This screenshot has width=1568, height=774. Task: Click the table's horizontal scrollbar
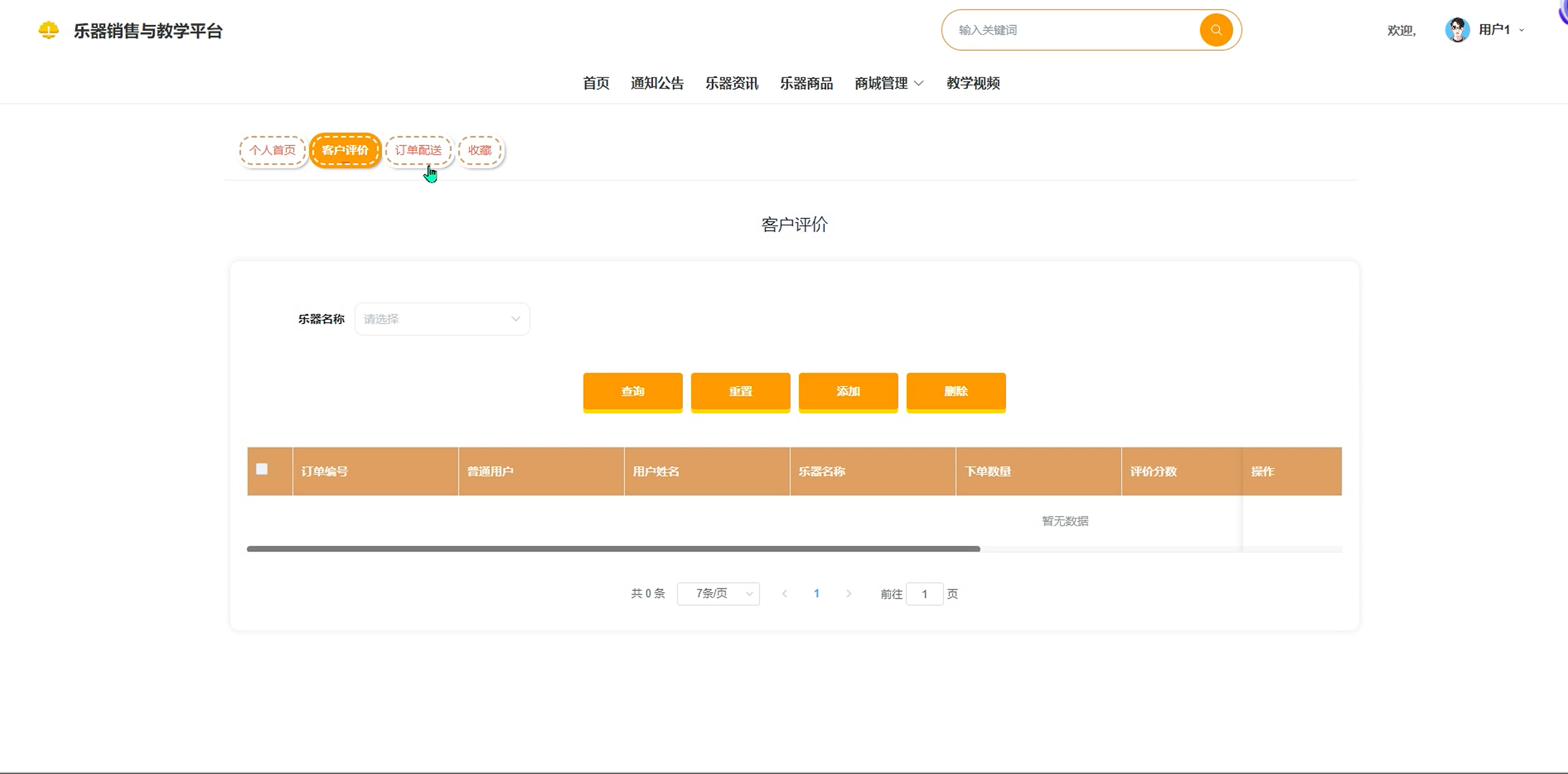[613, 548]
